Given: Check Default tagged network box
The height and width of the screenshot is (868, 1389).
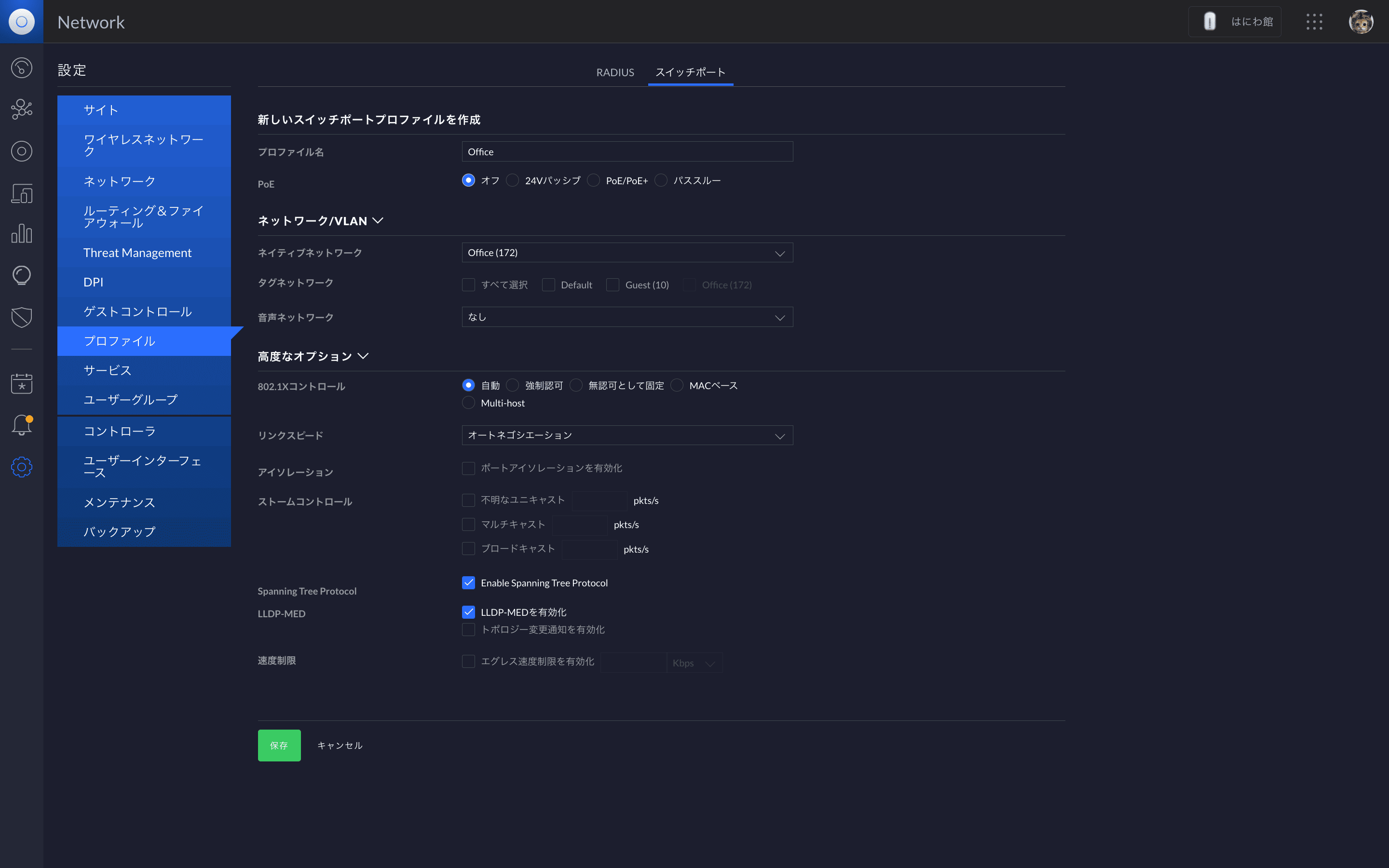Looking at the screenshot, I should 548,285.
